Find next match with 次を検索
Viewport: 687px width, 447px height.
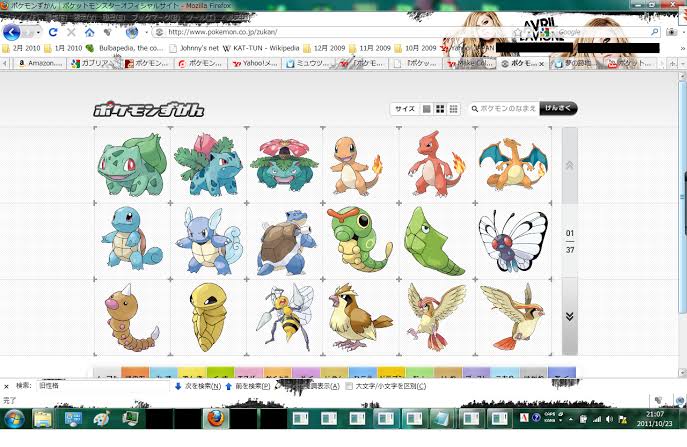tap(198, 386)
